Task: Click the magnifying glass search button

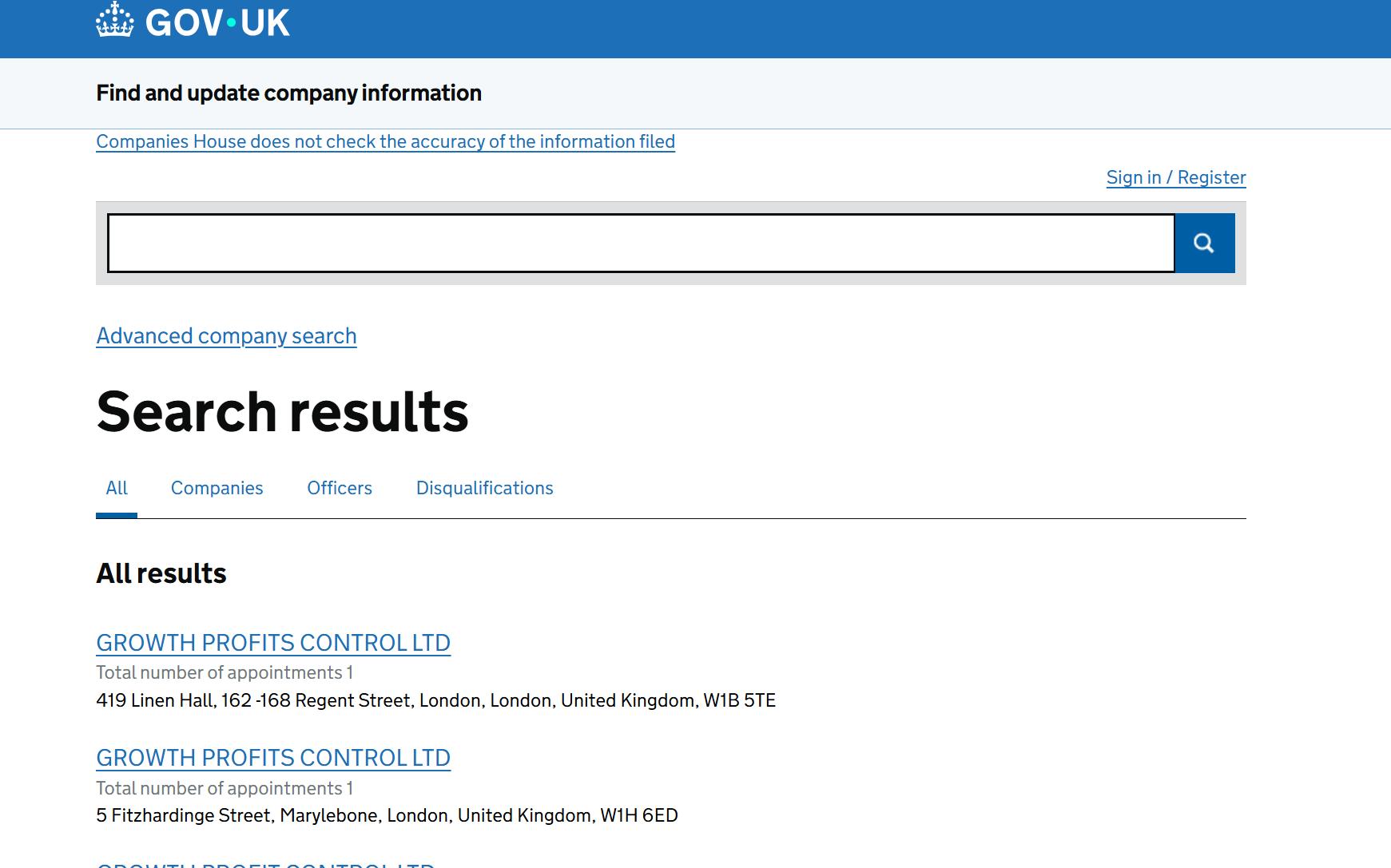Action: (x=1204, y=243)
